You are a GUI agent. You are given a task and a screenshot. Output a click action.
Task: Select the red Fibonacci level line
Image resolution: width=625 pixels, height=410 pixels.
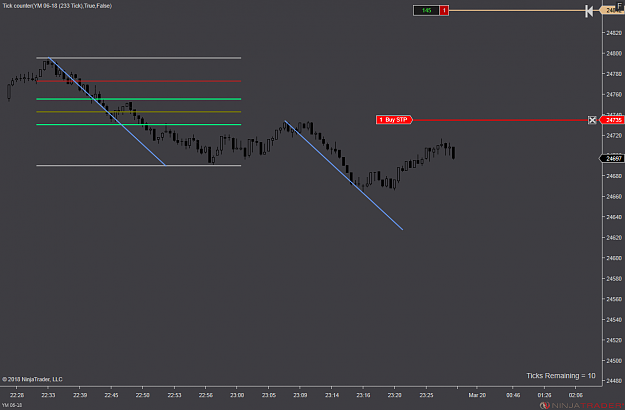[139, 81]
